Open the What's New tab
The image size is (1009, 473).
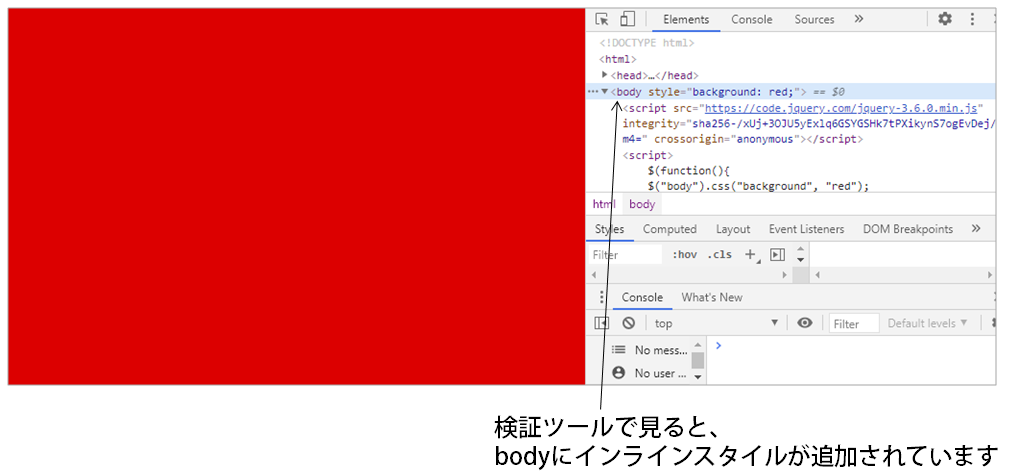pos(712,297)
